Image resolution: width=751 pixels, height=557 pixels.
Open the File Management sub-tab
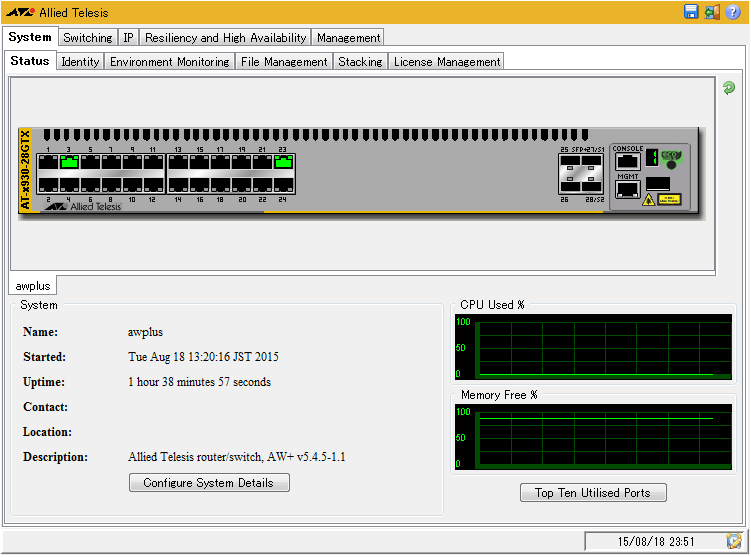(x=284, y=61)
